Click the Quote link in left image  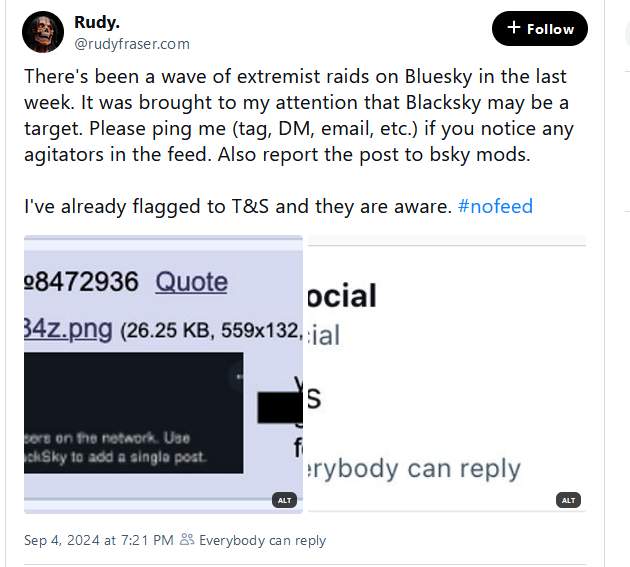coord(191,281)
